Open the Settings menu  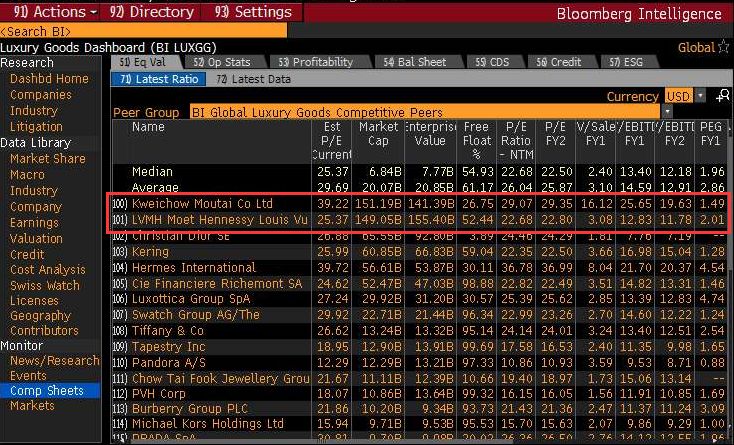click(x=253, y=12)
